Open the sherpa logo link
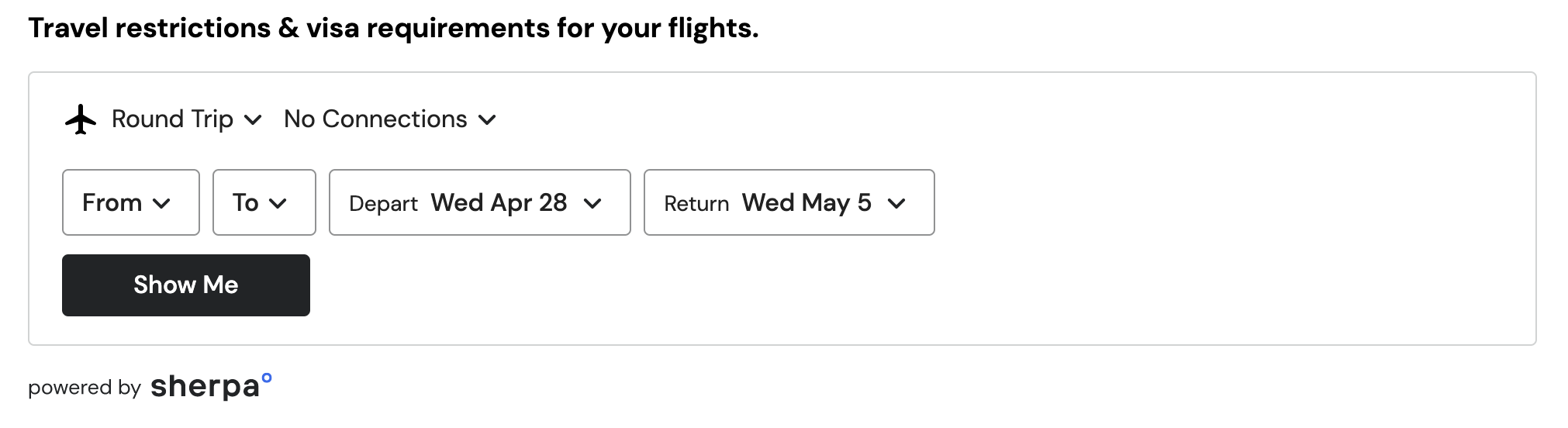1568x428 pixels. pyautogui.click(x=211, y=385)
